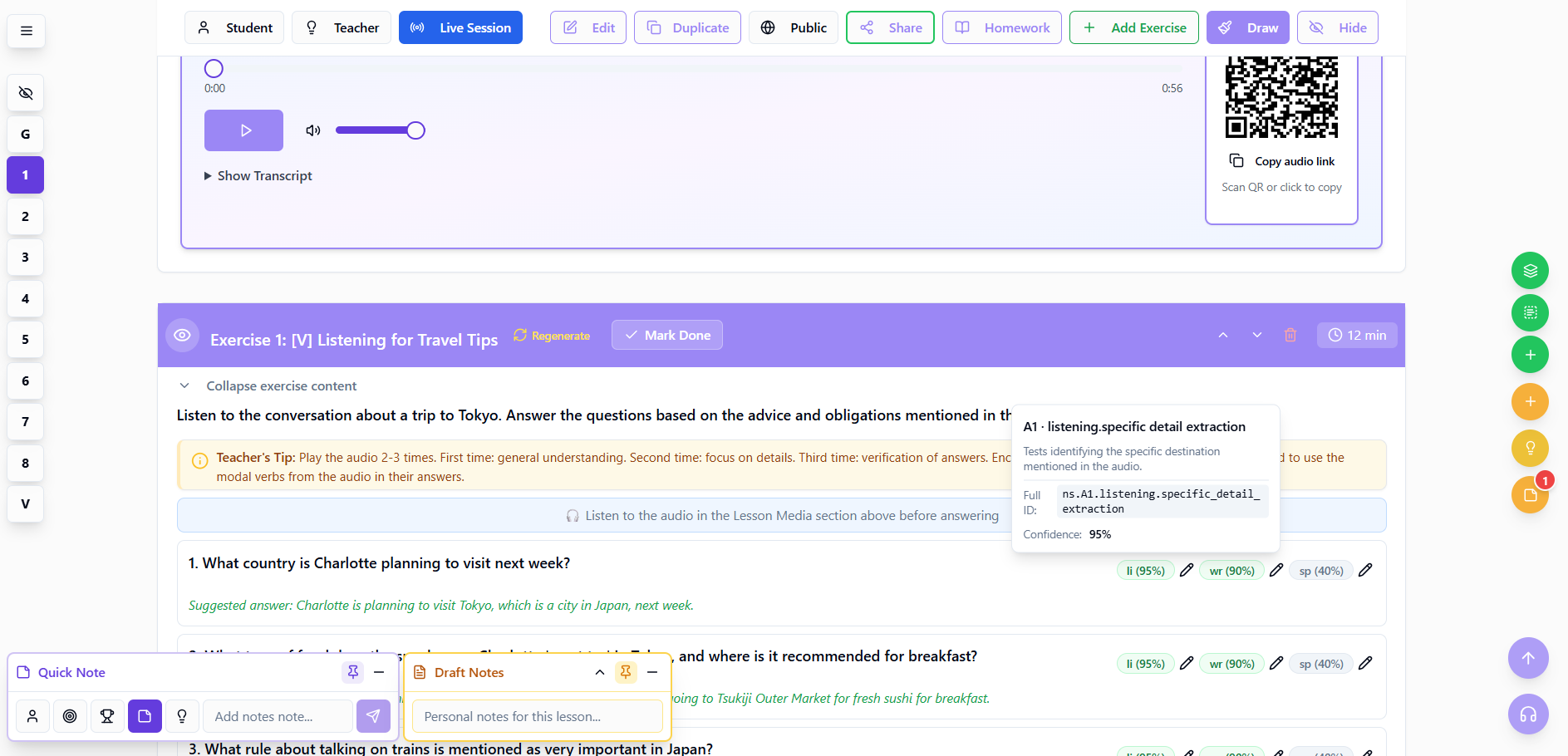This screenshot has height=756, width=1568.
Task: Regenerate Exercise 1
Action: (x=552, y=336)
